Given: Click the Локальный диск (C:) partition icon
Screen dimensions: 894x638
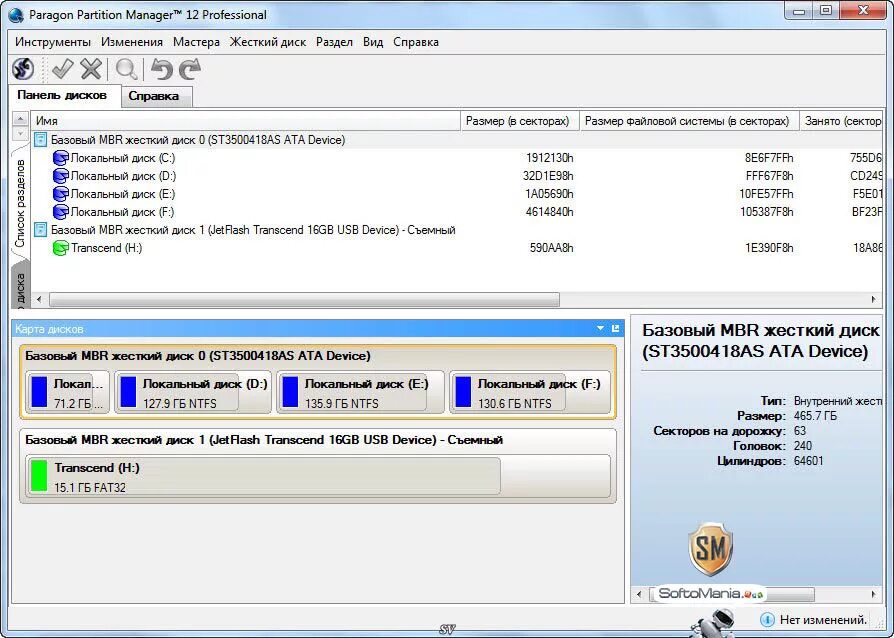Looking at the screenshot, I should pyautogui.click(x=60, y=158).
